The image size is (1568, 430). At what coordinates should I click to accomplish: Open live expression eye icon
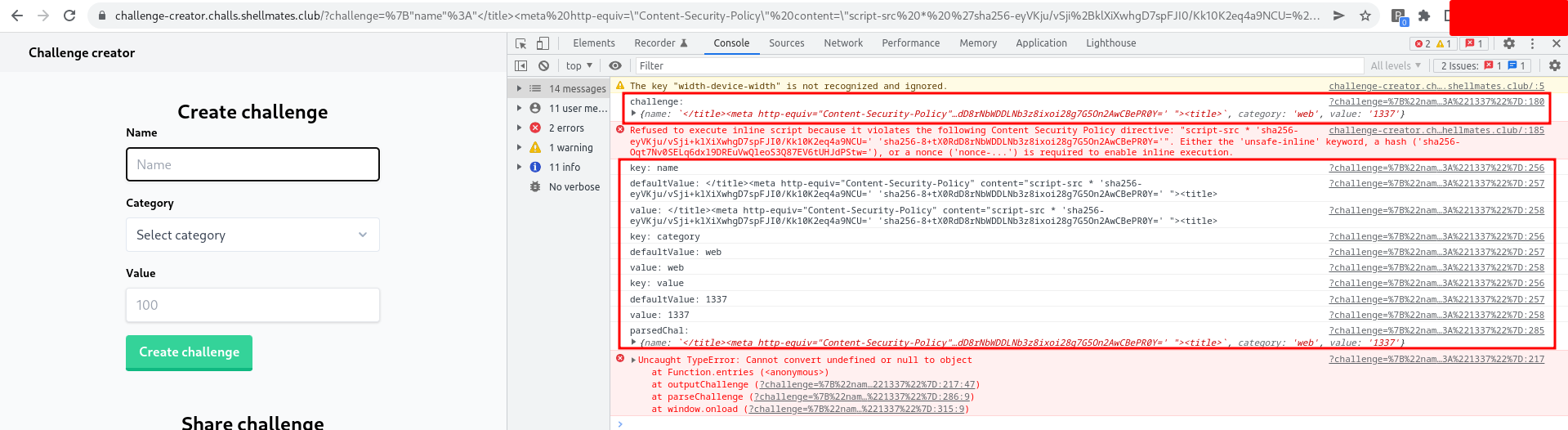click(615, 66)
